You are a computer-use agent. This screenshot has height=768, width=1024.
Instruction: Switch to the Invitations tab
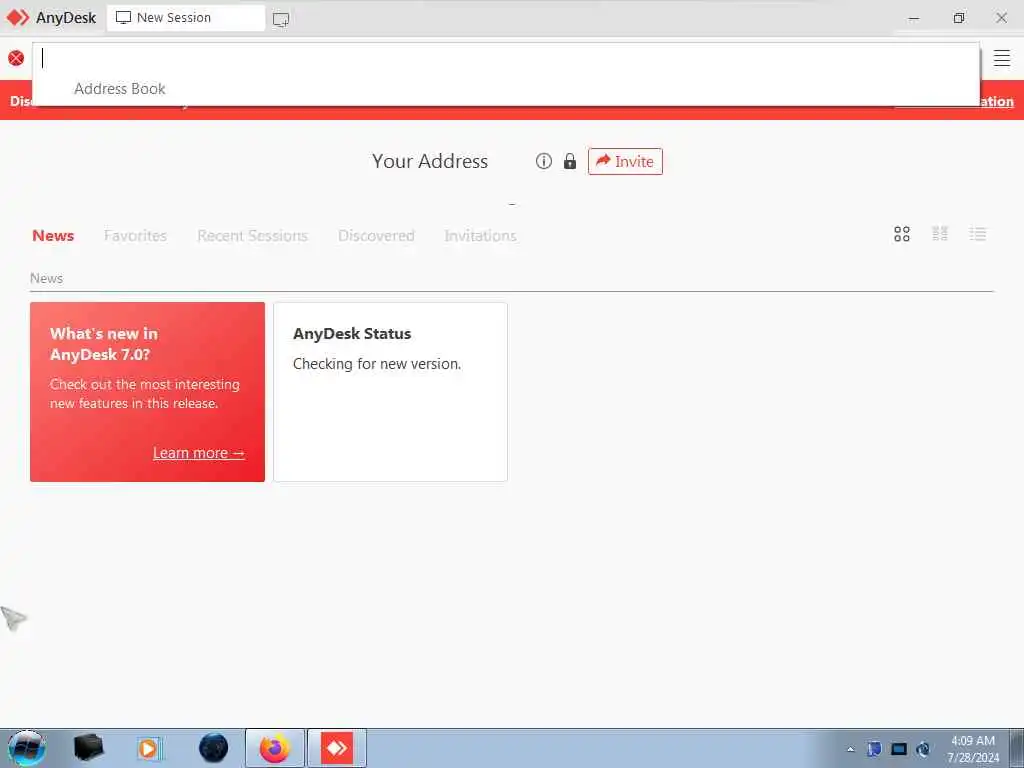(x=480, y=236)
